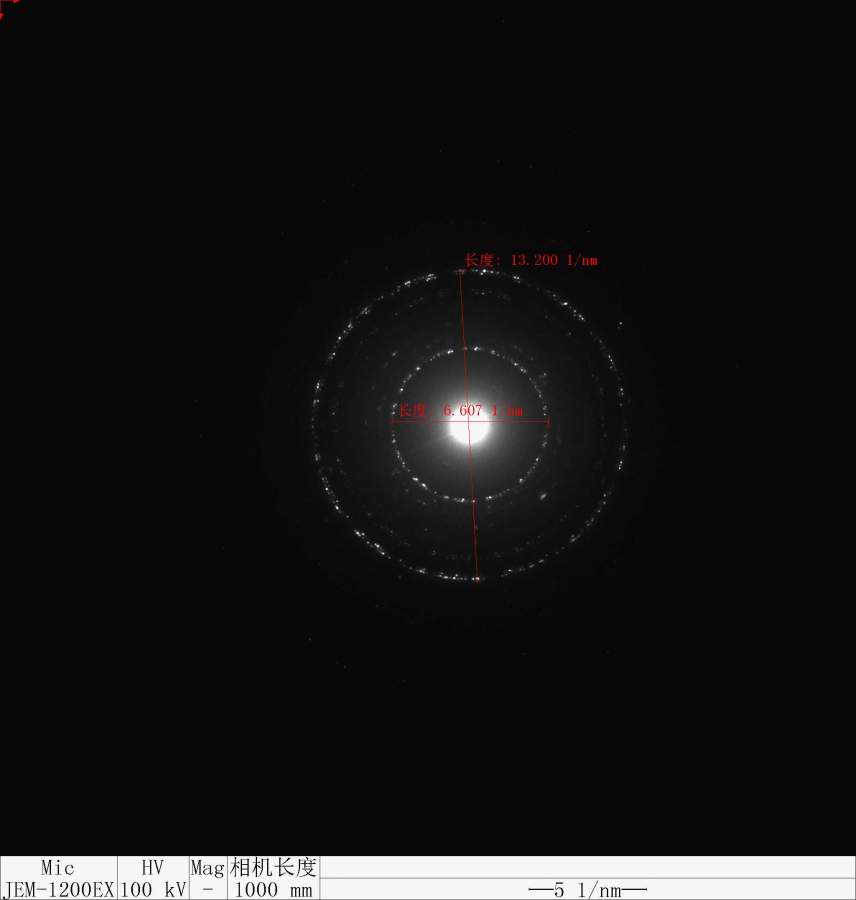This screenshot has height=900, width=856.
Task: Click the 'Mic' header cell
Action: [57, 867]
